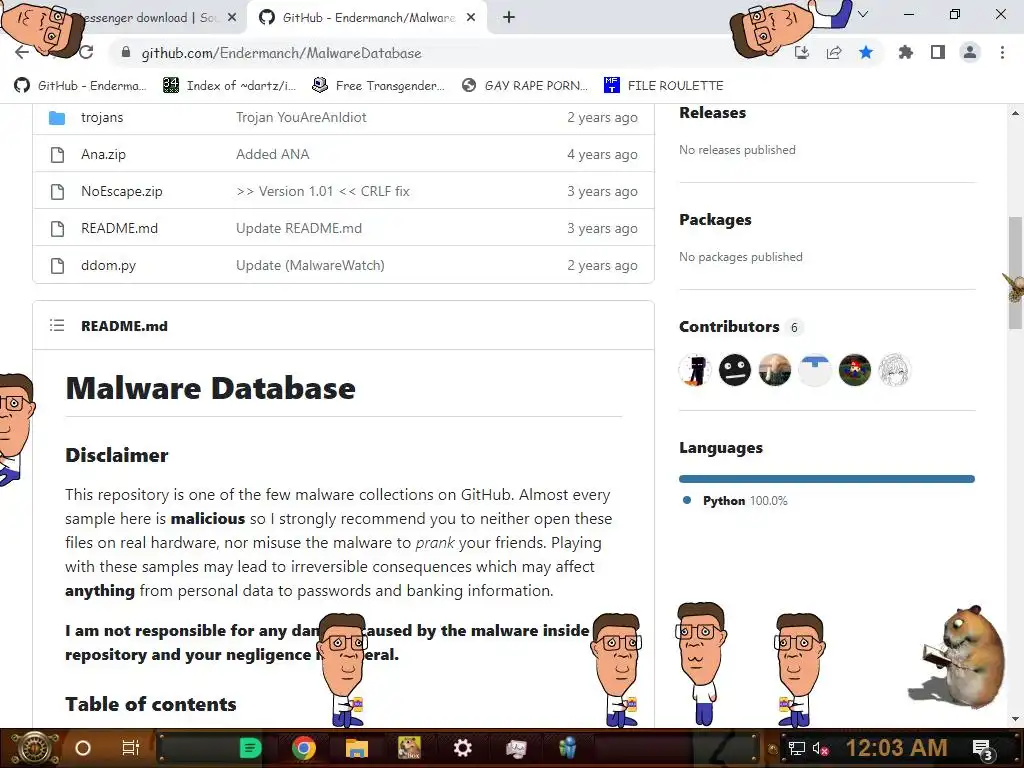Screen dimensions: 1024x768
Task: Open the Ana.zip file
Action: [x=103, y=155]
